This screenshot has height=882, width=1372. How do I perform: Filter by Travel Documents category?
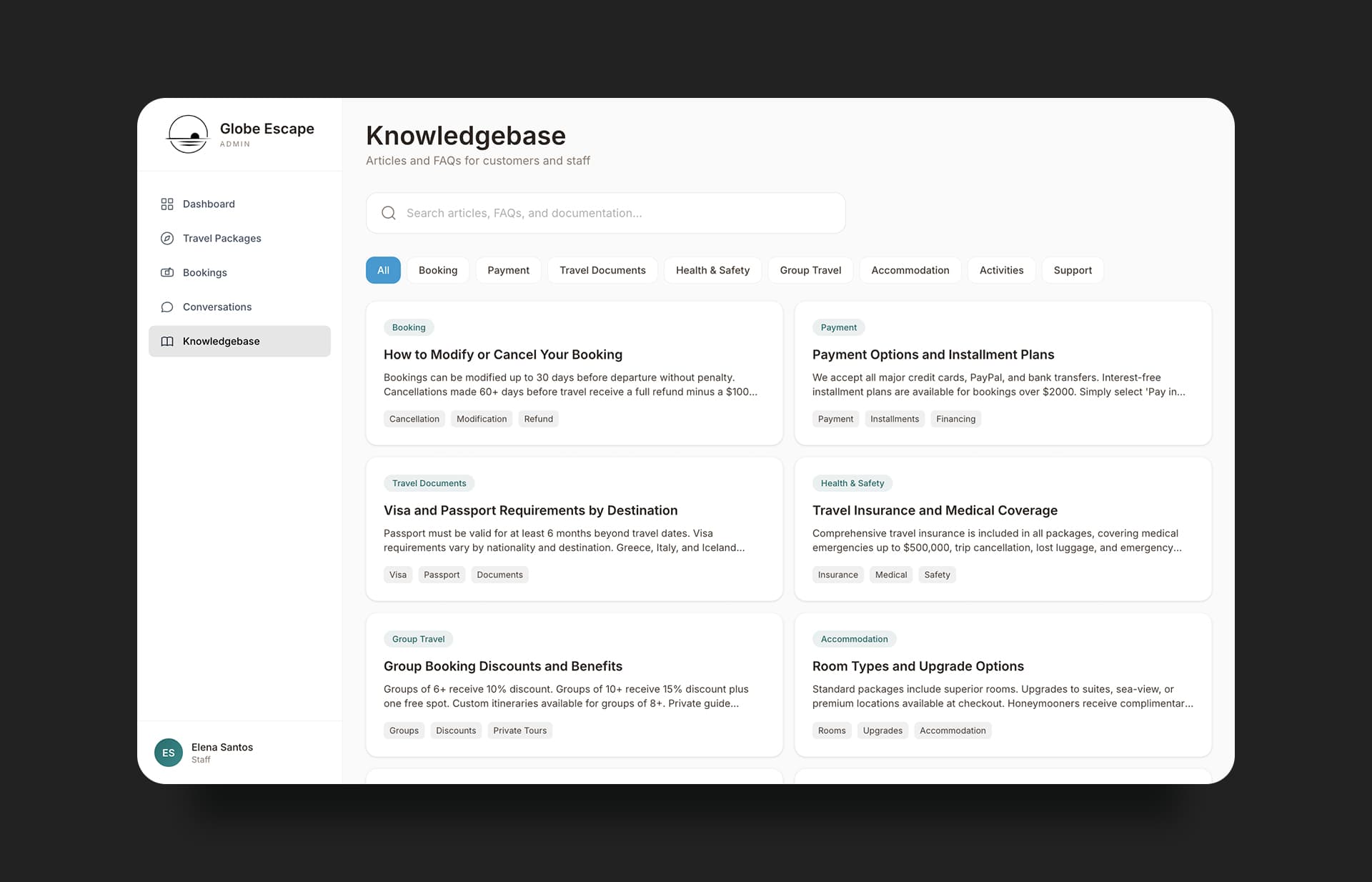click(x=602, y=270)
